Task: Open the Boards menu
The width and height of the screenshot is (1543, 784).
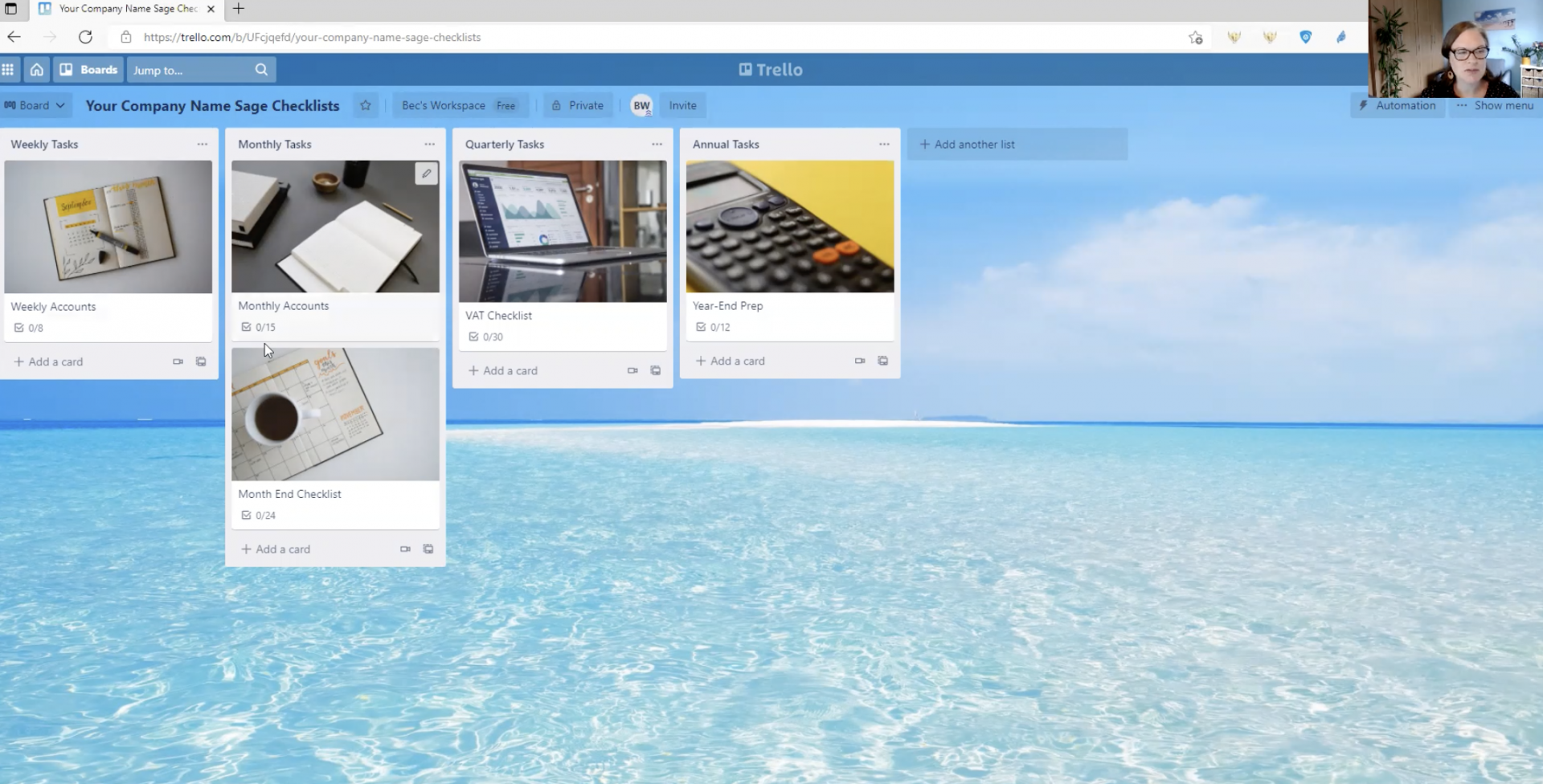Action: pos(89,70)
